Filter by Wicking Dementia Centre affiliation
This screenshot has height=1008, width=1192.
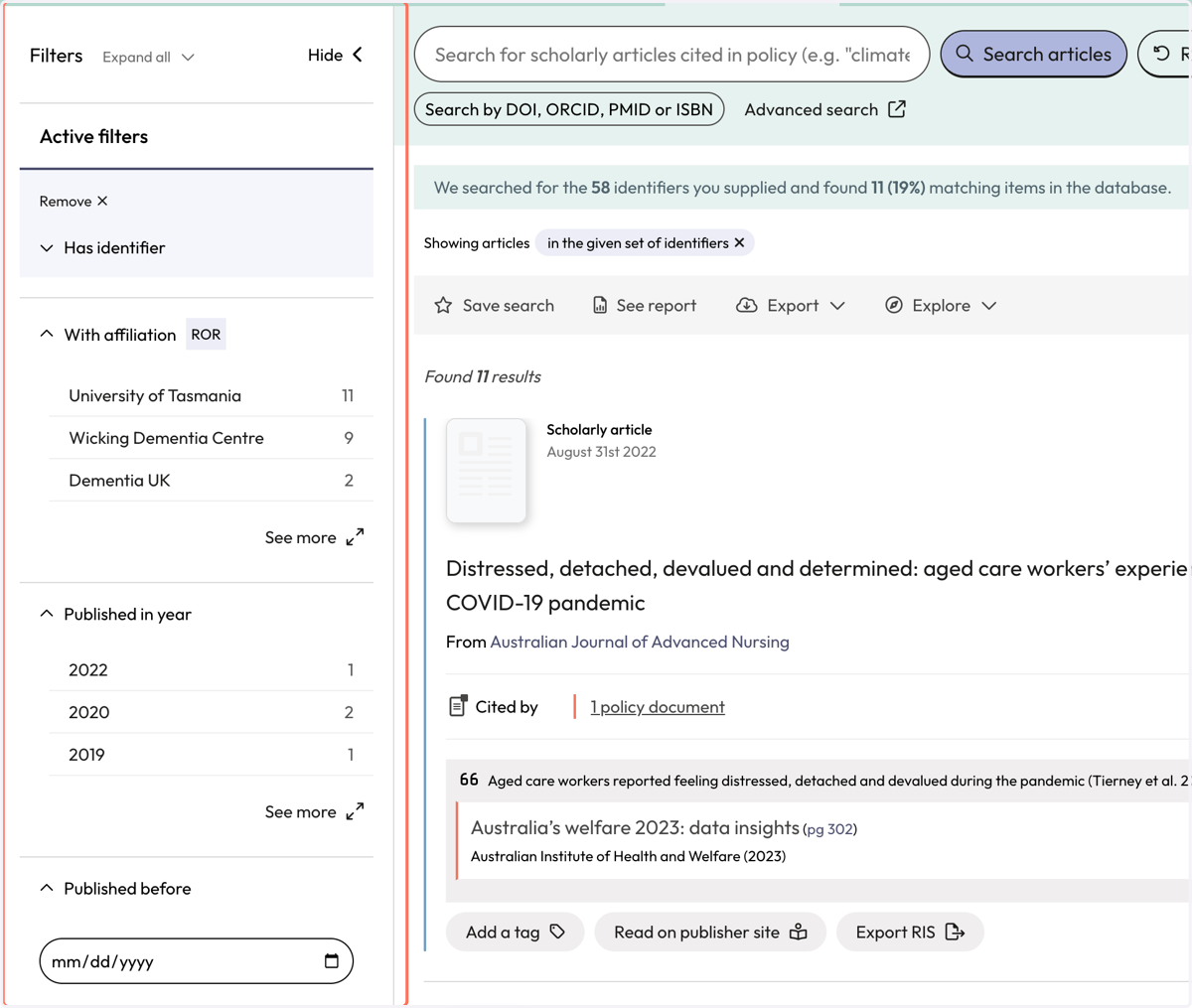click(211, 438)
